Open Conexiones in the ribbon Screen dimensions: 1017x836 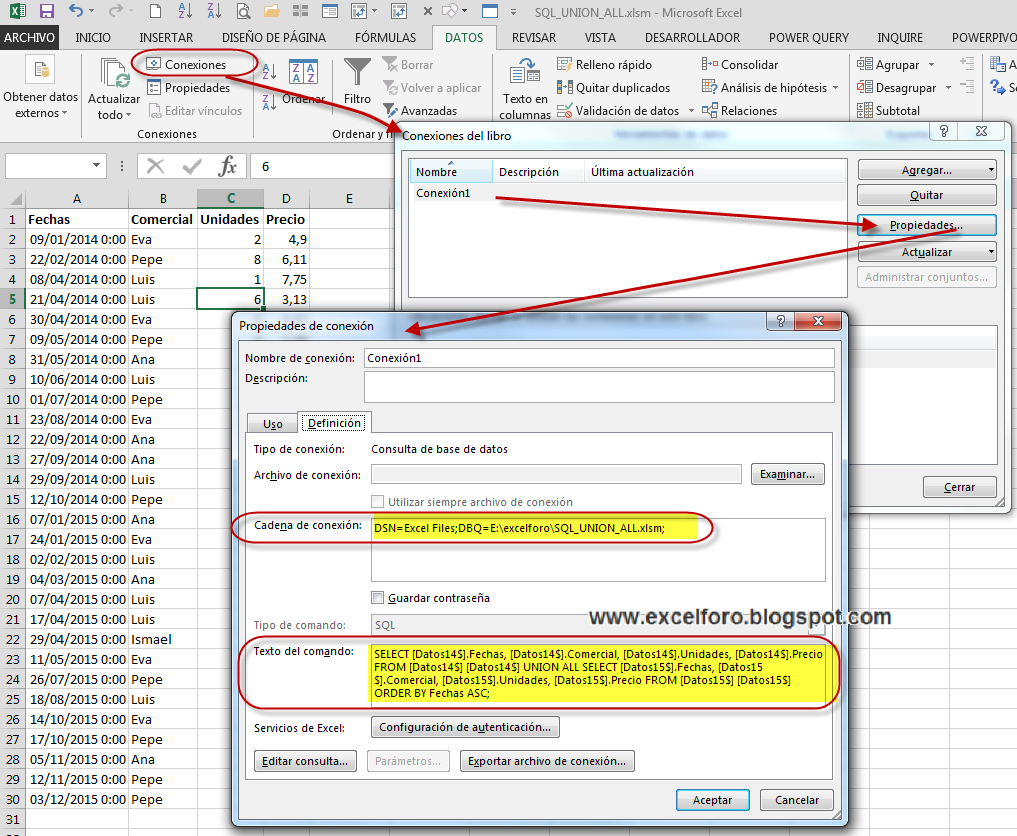[187, 64]
